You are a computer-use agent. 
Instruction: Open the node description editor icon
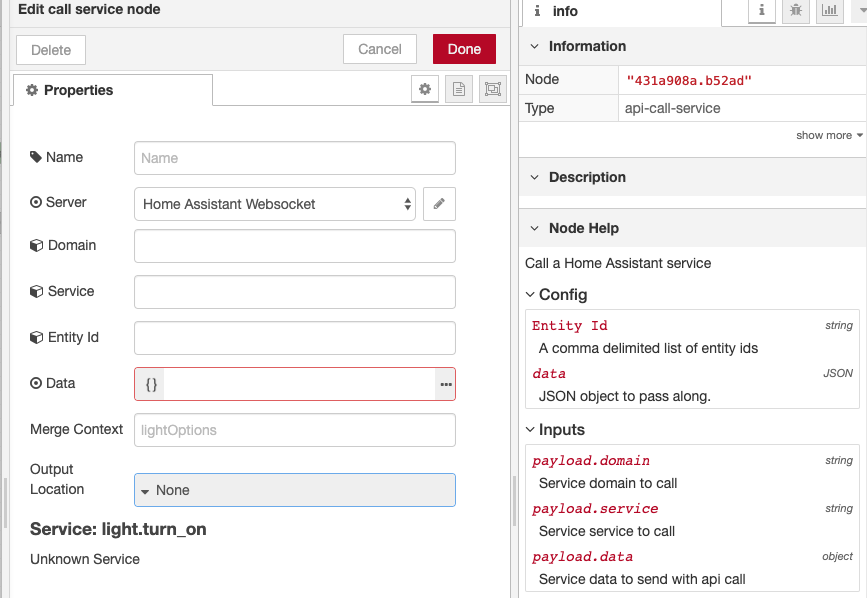tap(458, 88)
